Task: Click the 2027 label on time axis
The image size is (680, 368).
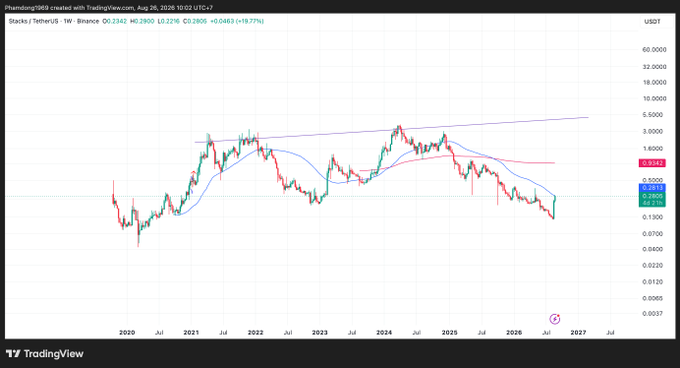Action: click(578, 332)
